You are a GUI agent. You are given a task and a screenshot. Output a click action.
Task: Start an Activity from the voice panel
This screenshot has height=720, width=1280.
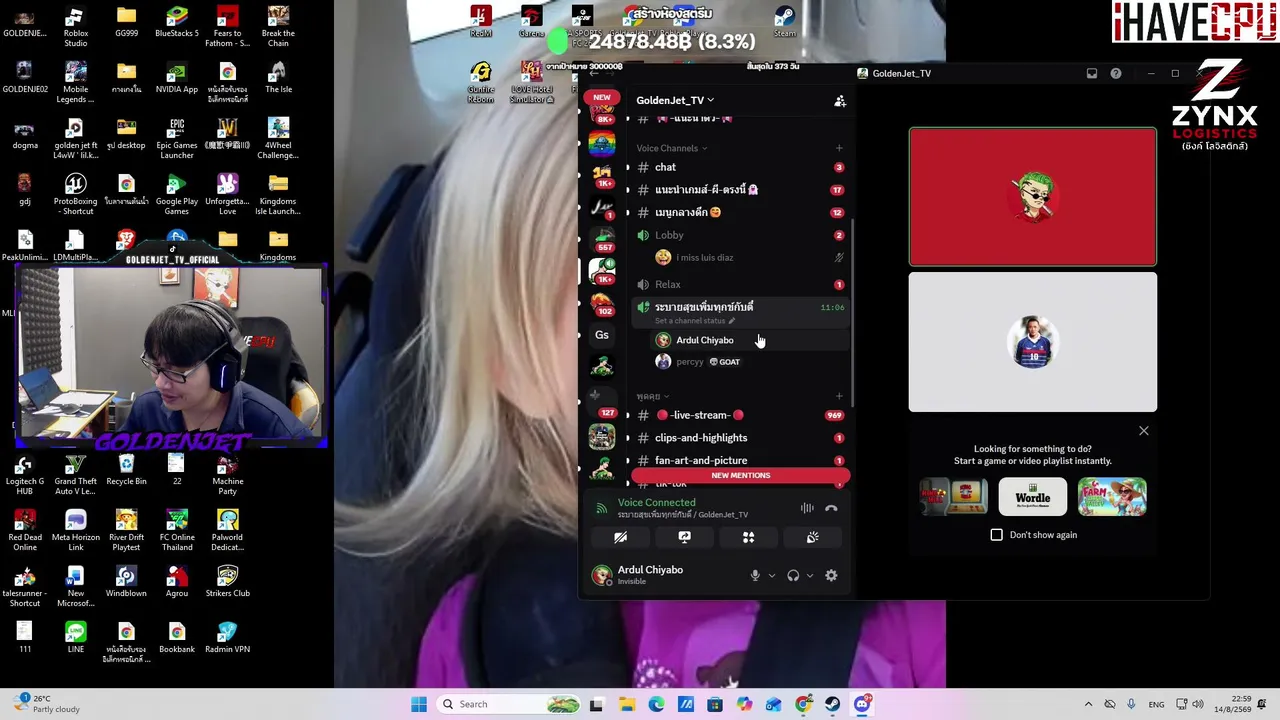click(x=748, y=537)
